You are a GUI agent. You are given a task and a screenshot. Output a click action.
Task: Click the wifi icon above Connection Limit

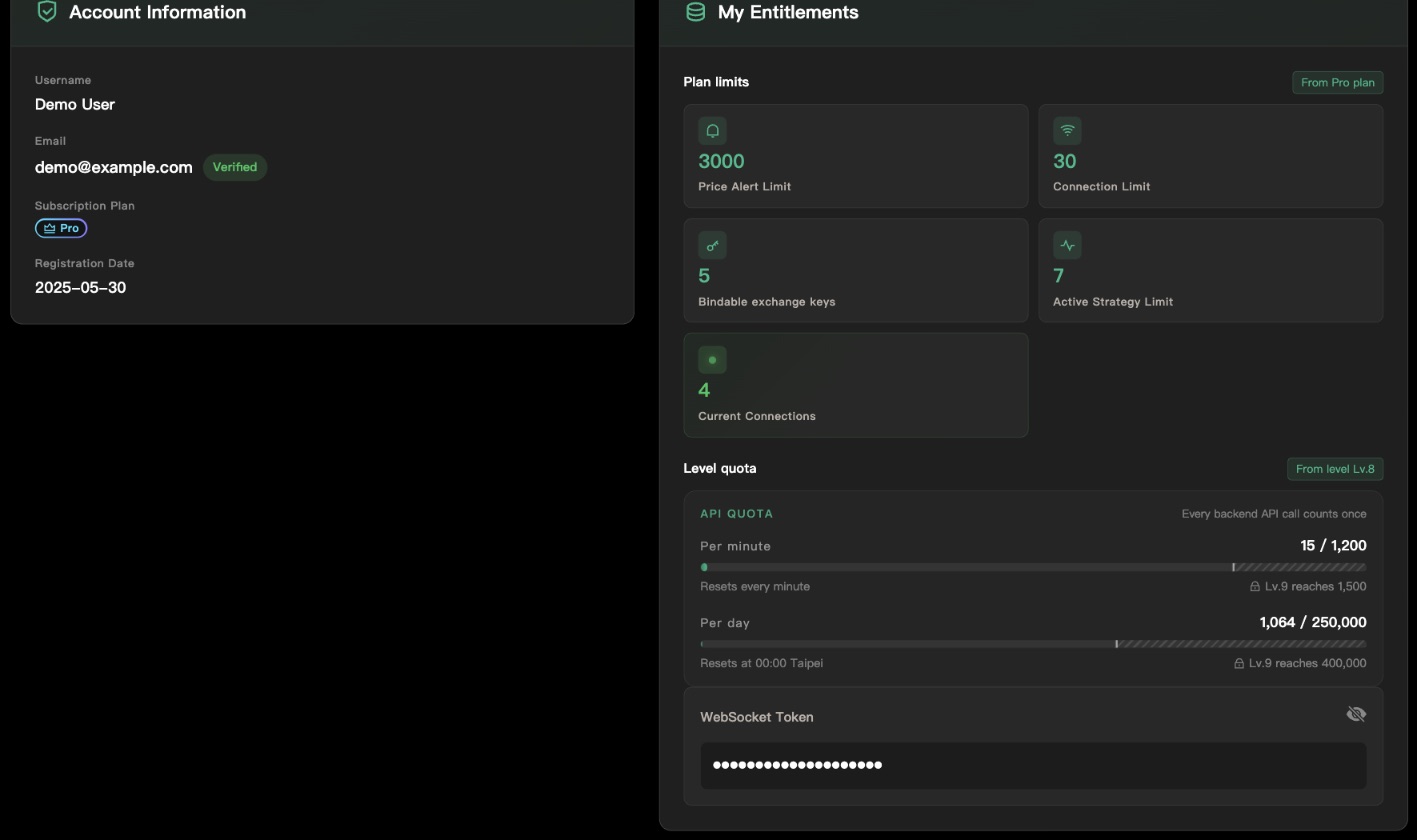[1067, 130]
